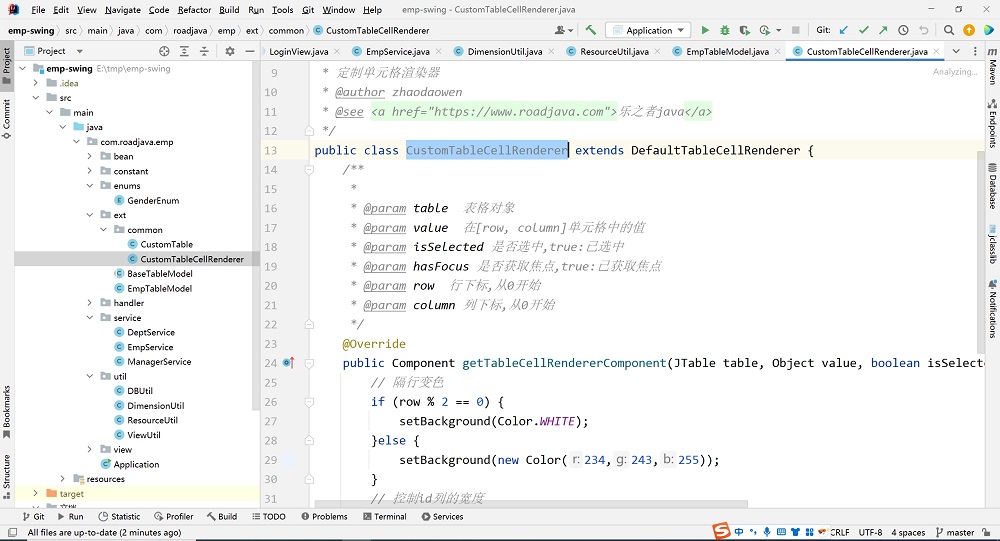Viewport: 1000px width, 541px height.
Task: Open Project panel settings gear
Action: coord(230,51)
